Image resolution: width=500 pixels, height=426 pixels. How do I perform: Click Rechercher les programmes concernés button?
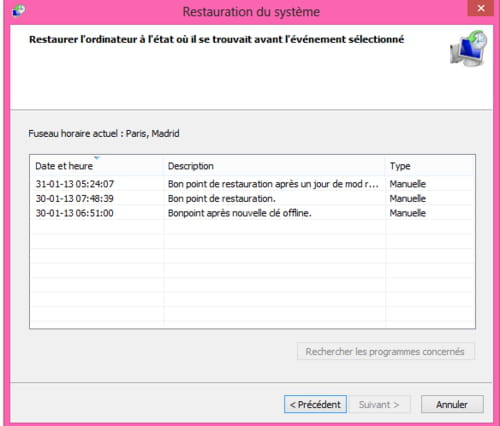click(385, 351)
